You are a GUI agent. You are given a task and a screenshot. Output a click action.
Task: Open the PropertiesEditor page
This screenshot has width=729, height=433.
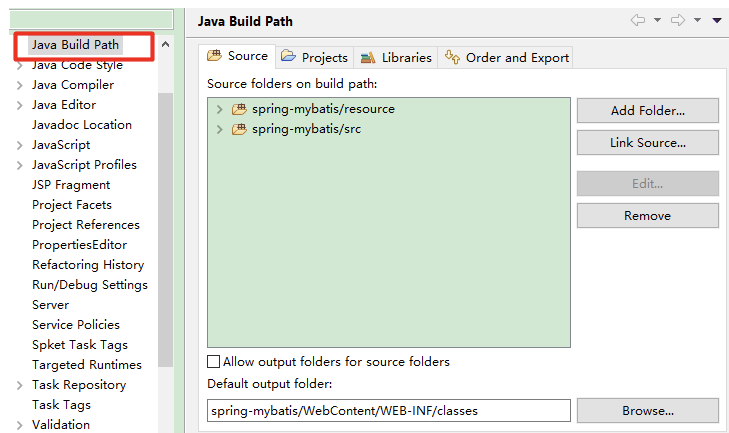pyautogui.click(x=80, y=245)
